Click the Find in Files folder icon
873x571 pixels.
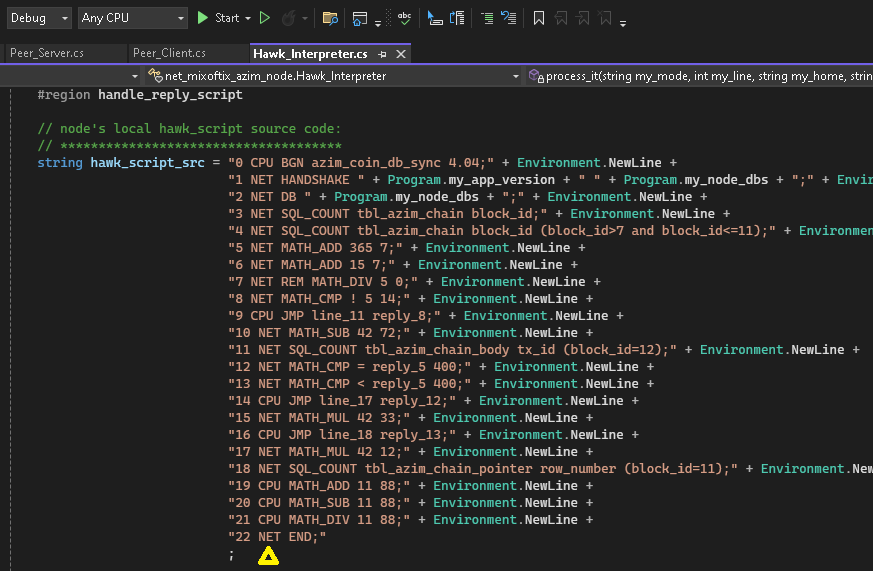point(330,18)
